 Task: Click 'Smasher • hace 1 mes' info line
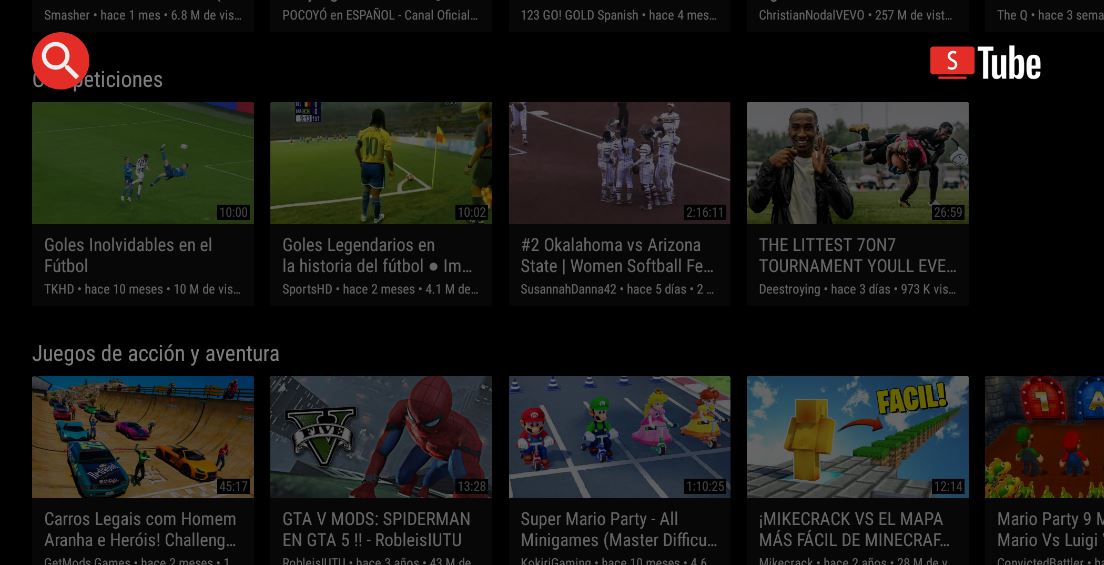click(x=142, y=15)
